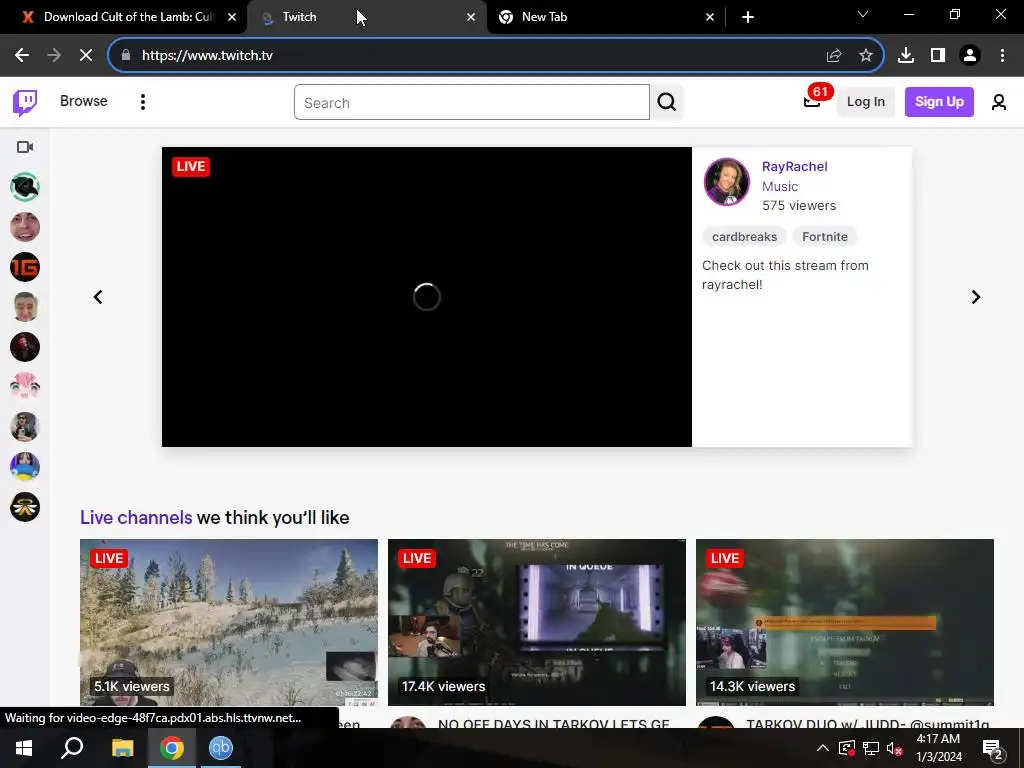Screen dimensions: 1024x768
Task: Open the pink pig sidebar channel avatar
Action: coord(25,387)
